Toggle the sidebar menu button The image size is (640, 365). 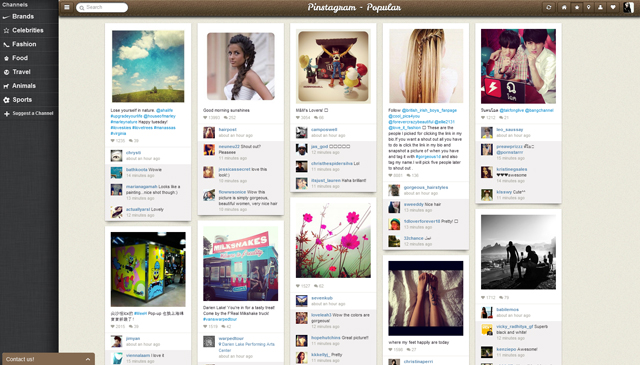click(67, 7)
